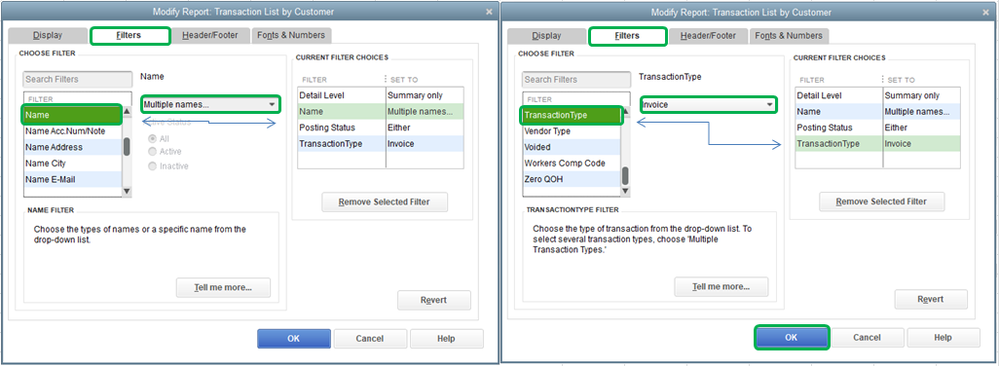Select Name Acc.Num/Note filter

pyautogui.click(x=72, y=131)
